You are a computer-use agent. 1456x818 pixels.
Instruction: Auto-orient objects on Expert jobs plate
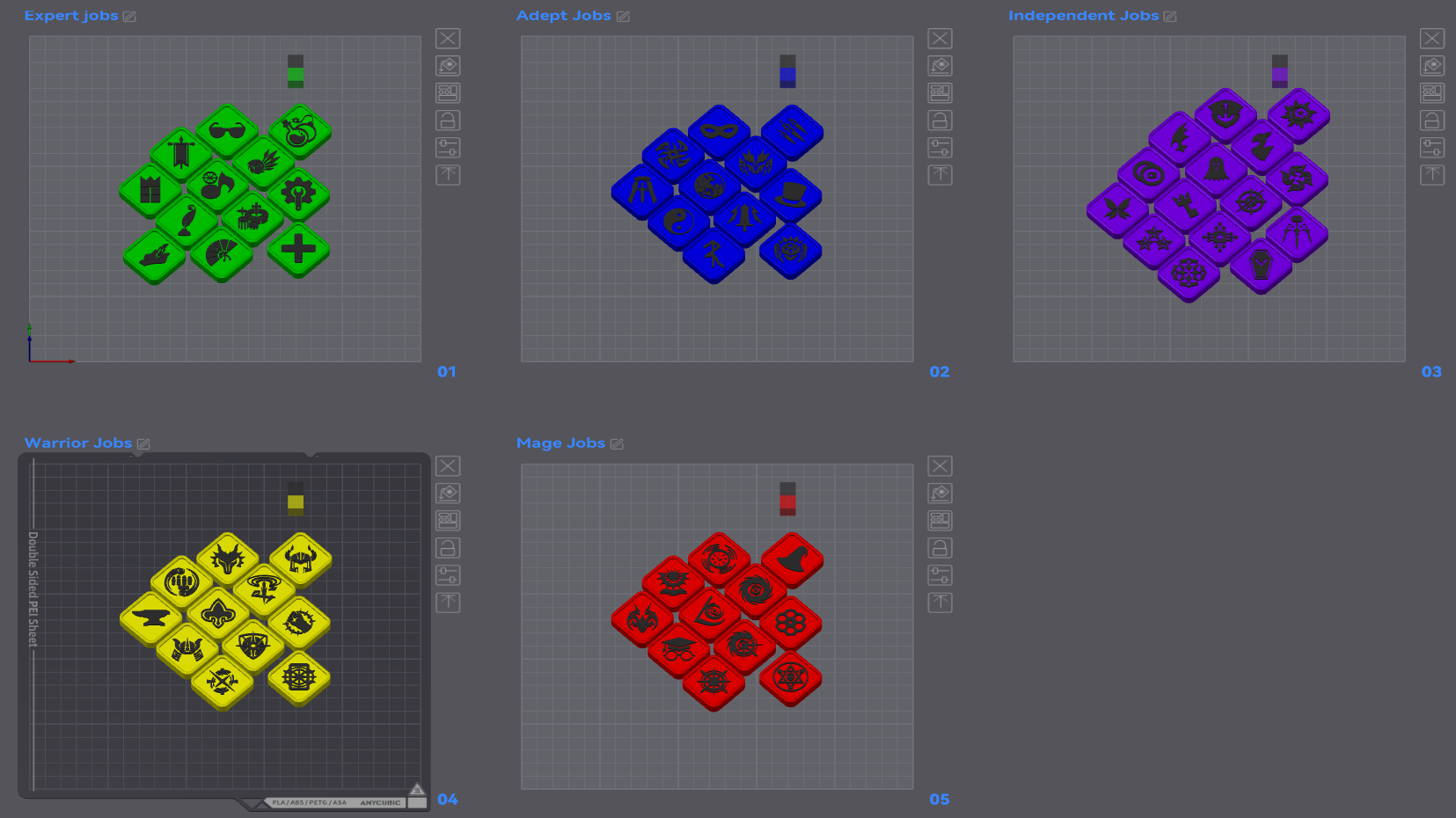(x=448, y=65)
